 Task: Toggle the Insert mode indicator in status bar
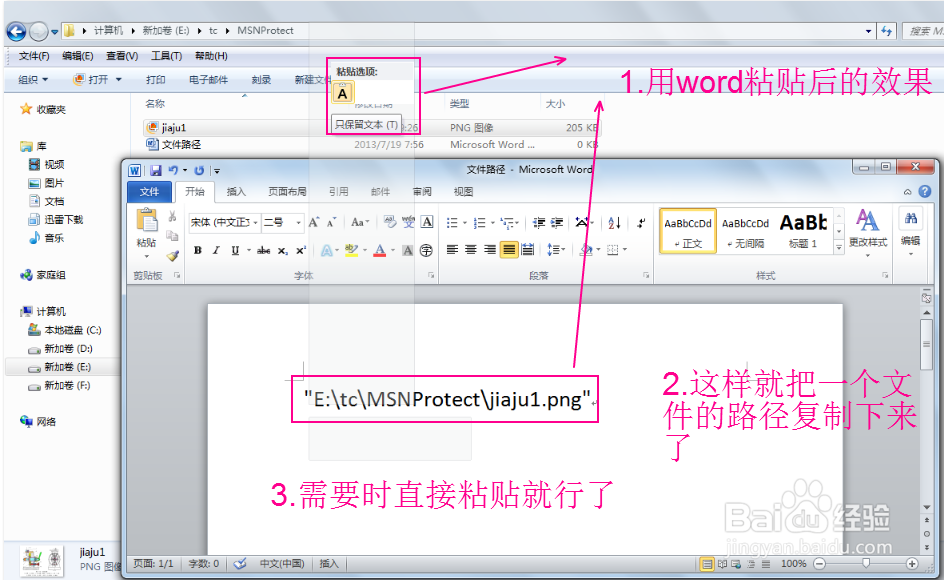329,564
